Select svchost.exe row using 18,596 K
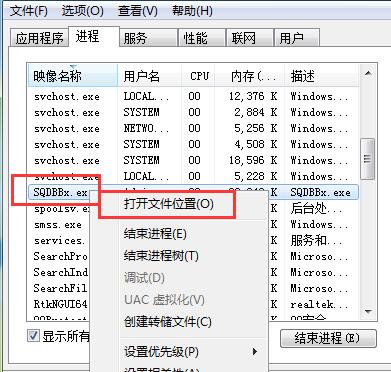This screenshot has height=372, width=391. pos(193,160)
